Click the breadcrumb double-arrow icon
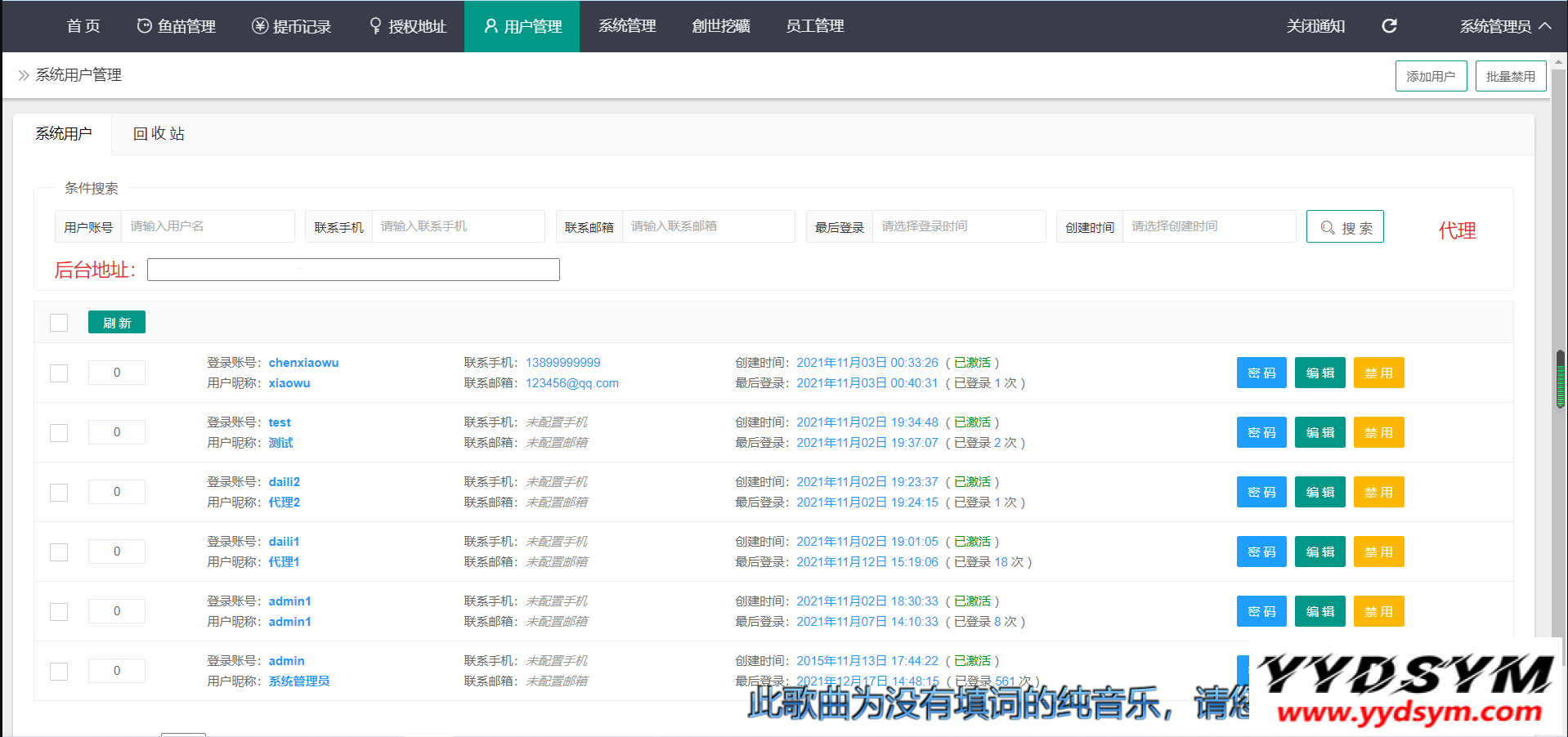 (x=24, y=75)
